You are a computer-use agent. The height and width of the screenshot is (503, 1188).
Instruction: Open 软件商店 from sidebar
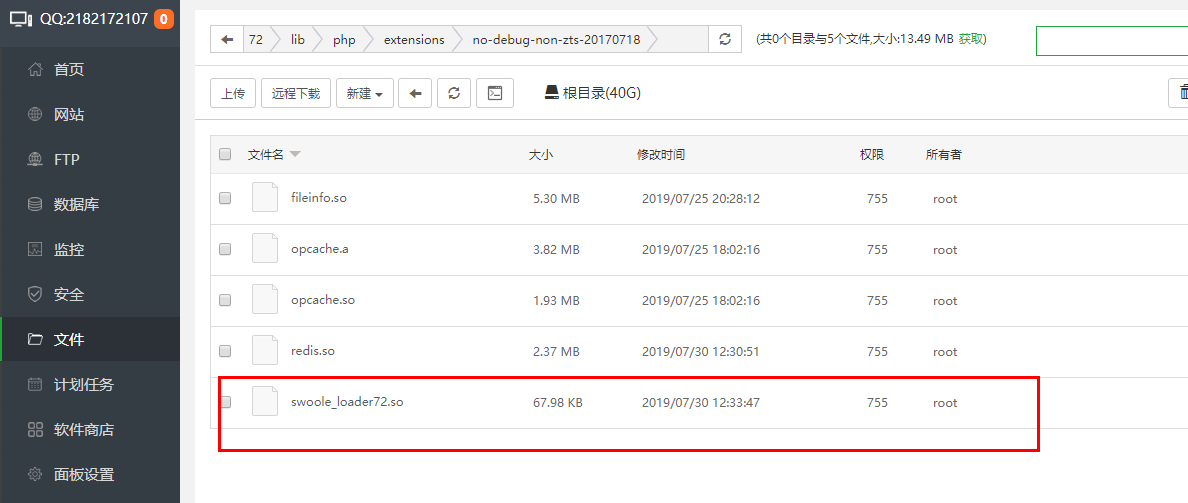pyautogui.click(x=83, y=430)
